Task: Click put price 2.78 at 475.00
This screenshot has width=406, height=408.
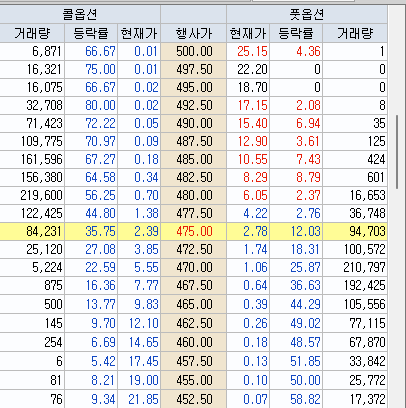Action: (248, 232)
